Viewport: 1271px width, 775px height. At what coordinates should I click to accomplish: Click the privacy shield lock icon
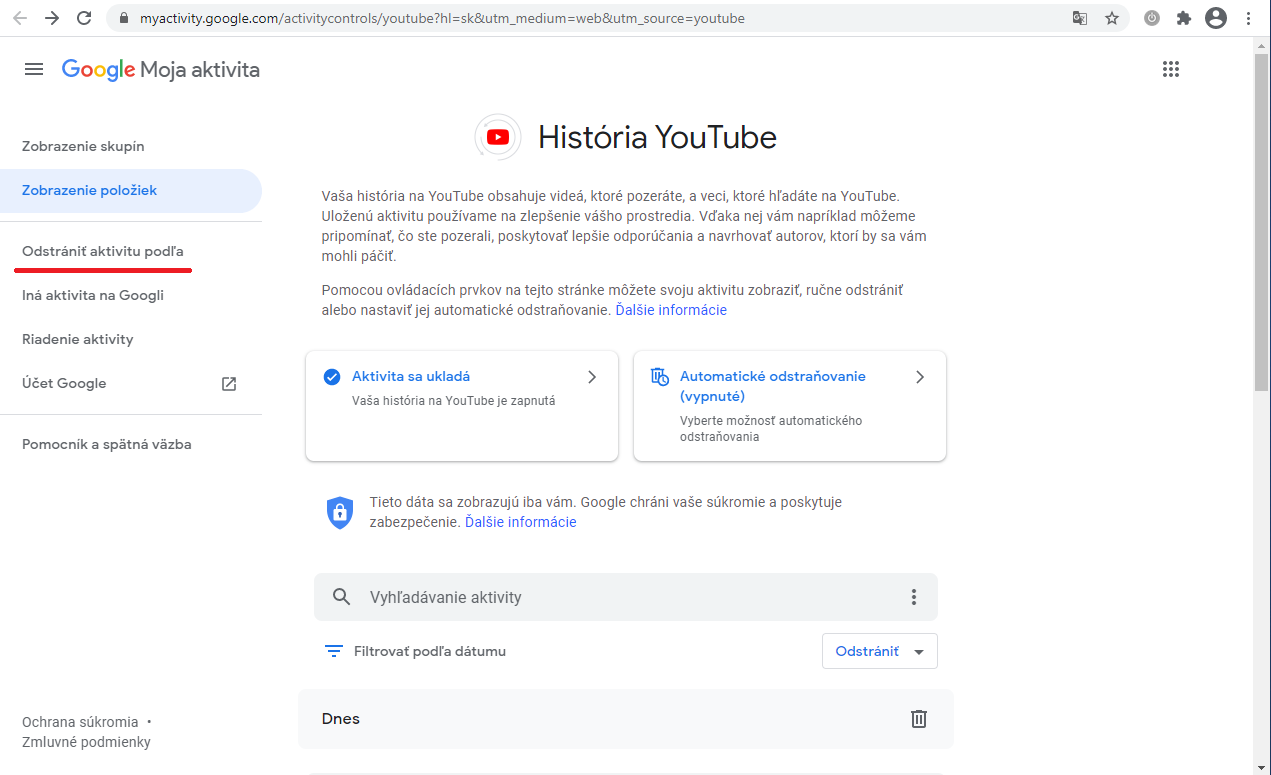(x=340, y=512)
